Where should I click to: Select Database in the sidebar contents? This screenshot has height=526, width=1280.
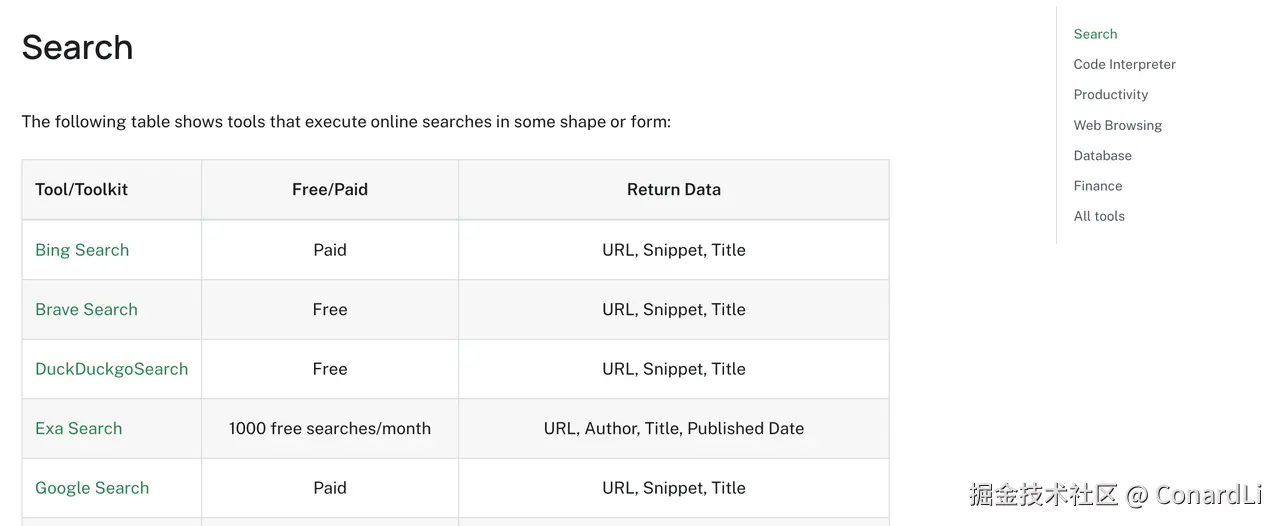tap(1102, 156)
